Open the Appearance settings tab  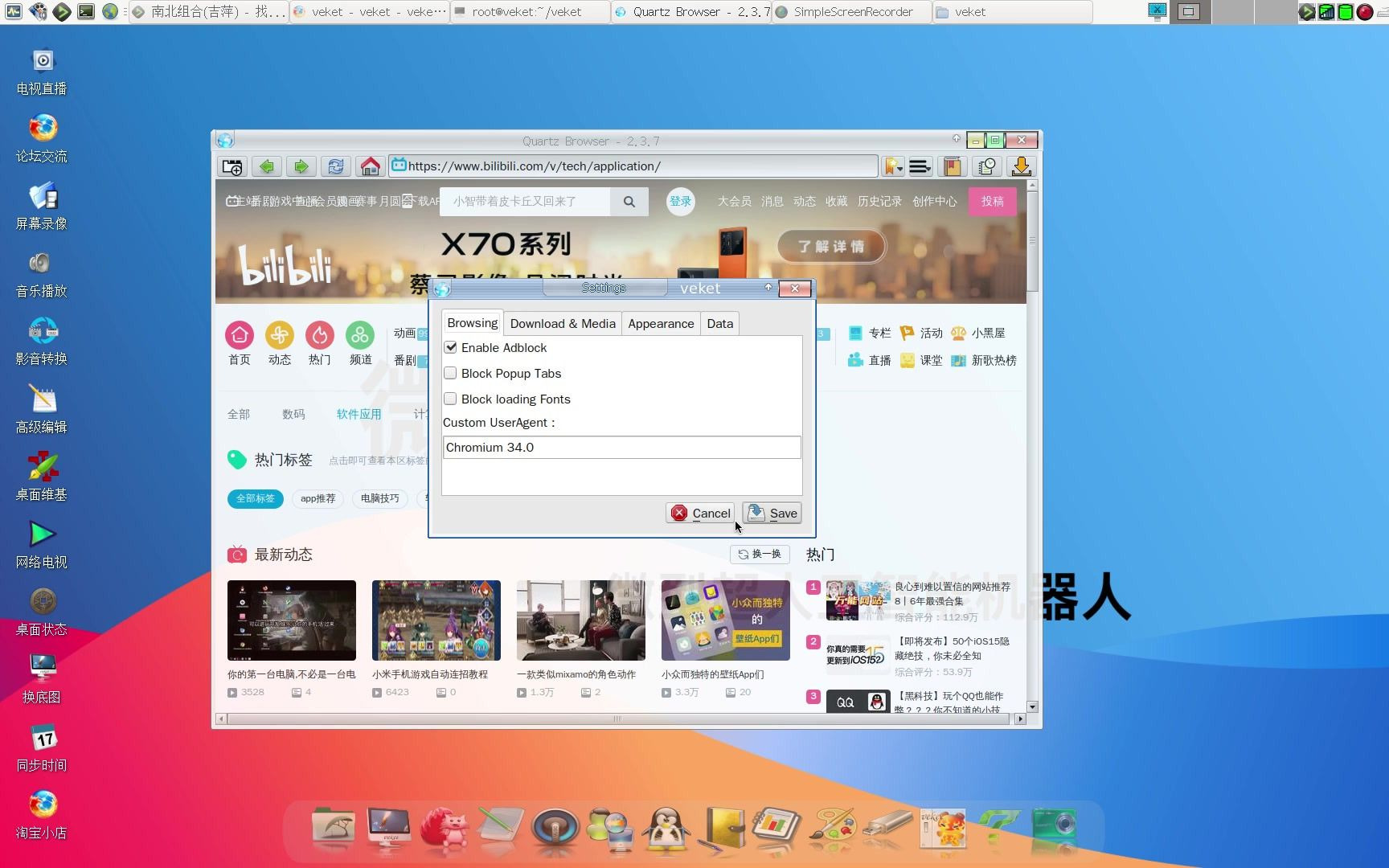point(661,324)
